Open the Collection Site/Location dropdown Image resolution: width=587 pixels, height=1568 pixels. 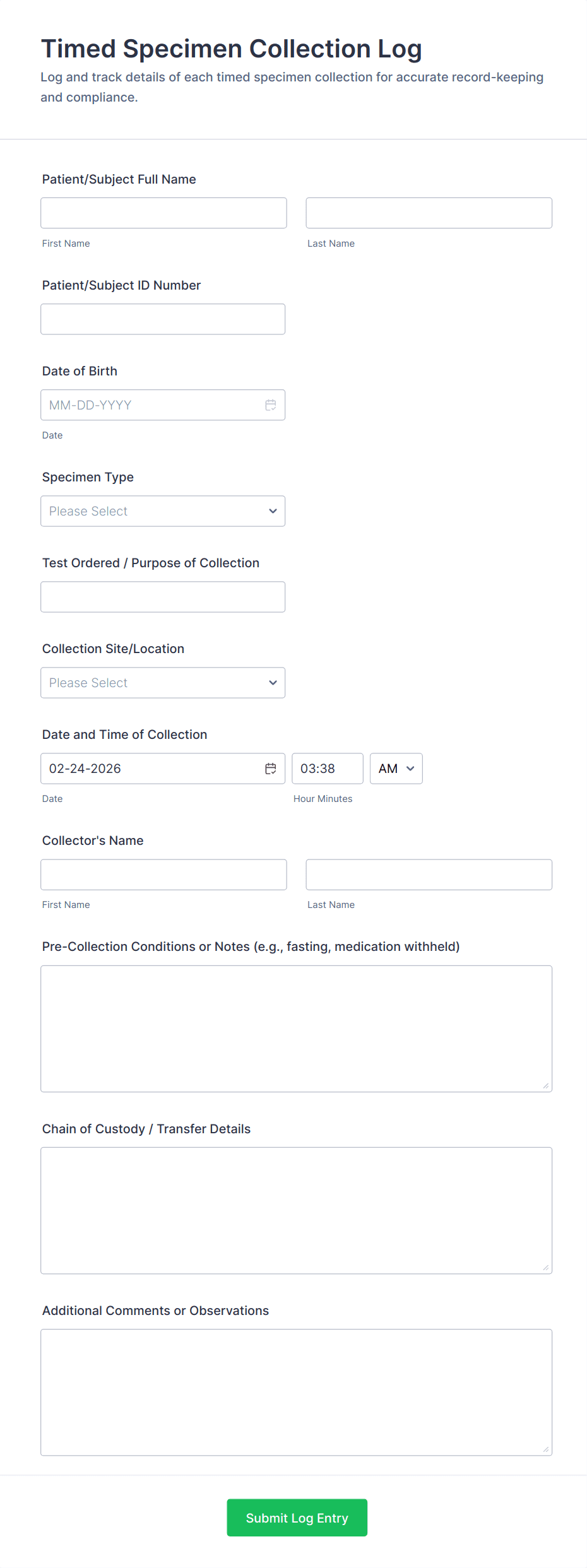[x=163, y=683]
